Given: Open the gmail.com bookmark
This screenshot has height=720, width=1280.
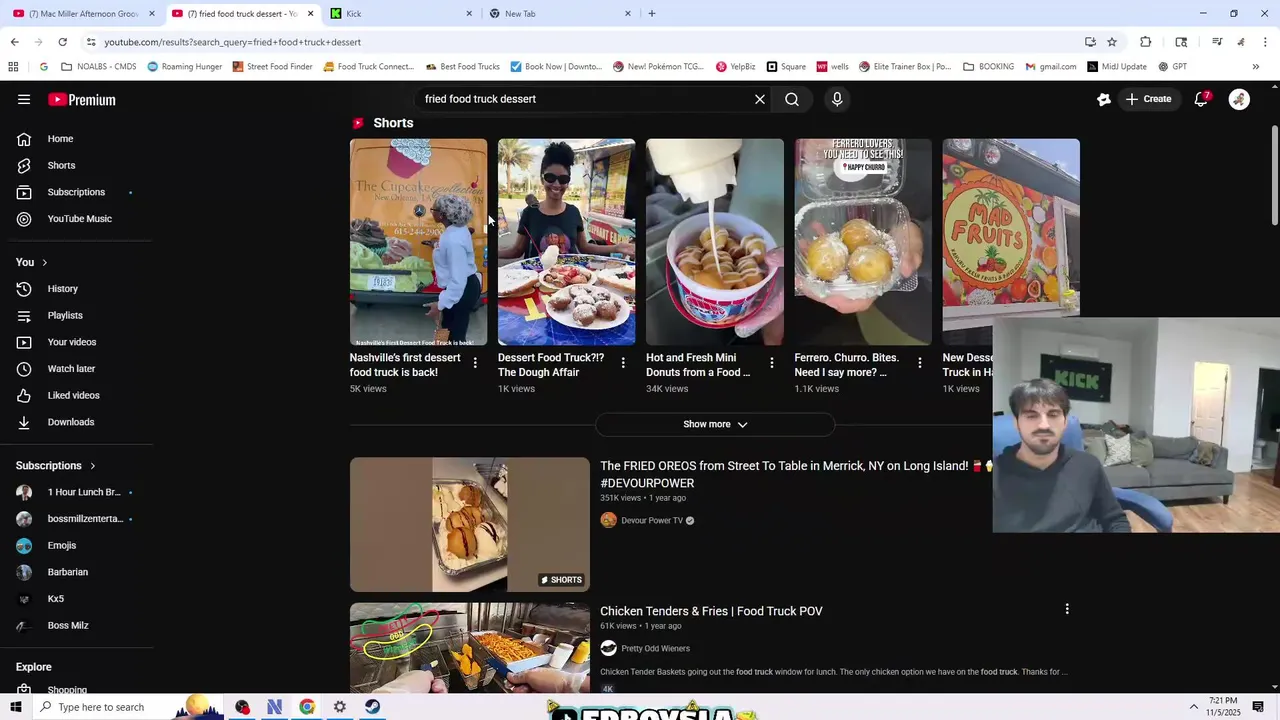Looking at the screenshot, I should pyautogui.click(x=1050, y=67).
